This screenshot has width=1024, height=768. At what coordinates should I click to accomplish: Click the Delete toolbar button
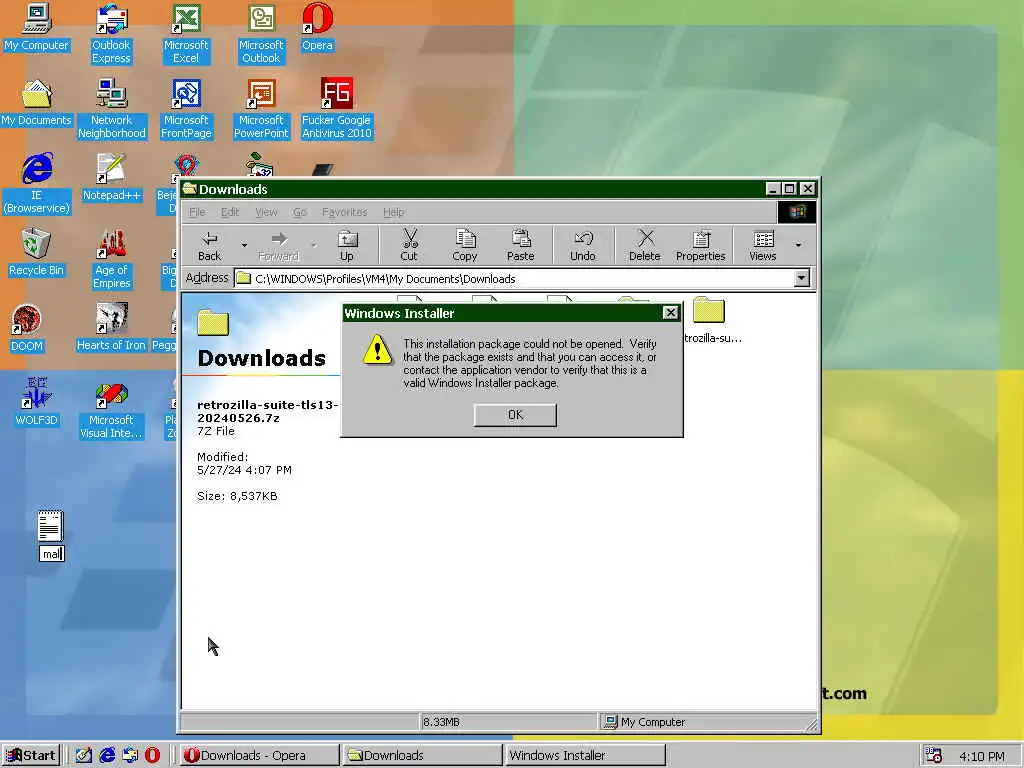pyautogui.click(x=645, y=246)
